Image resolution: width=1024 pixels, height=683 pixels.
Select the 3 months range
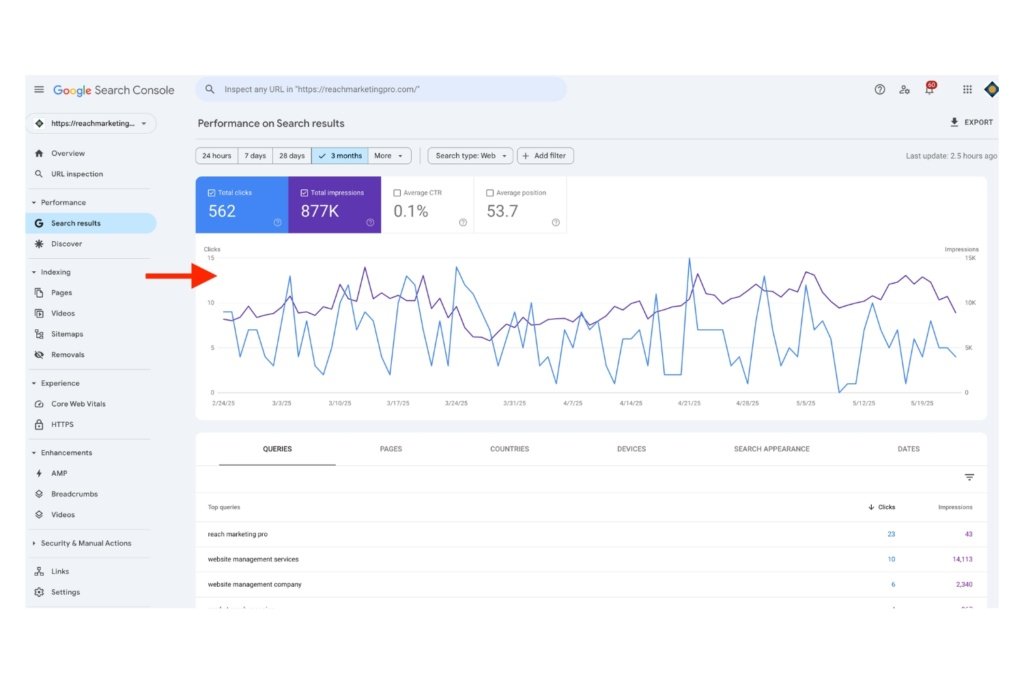click(x=340, y=156)
